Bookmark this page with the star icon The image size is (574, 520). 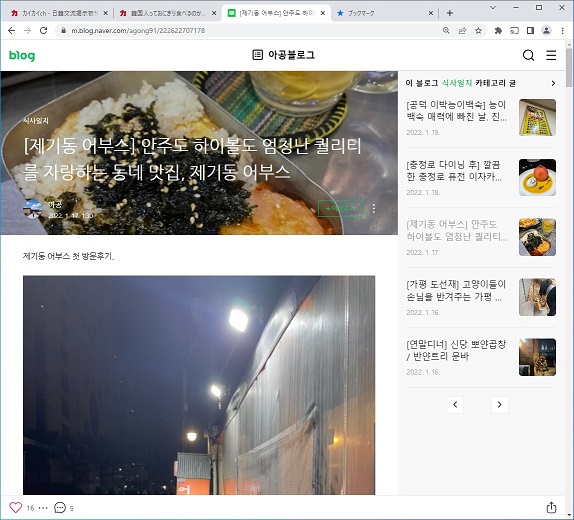[478, 31]
